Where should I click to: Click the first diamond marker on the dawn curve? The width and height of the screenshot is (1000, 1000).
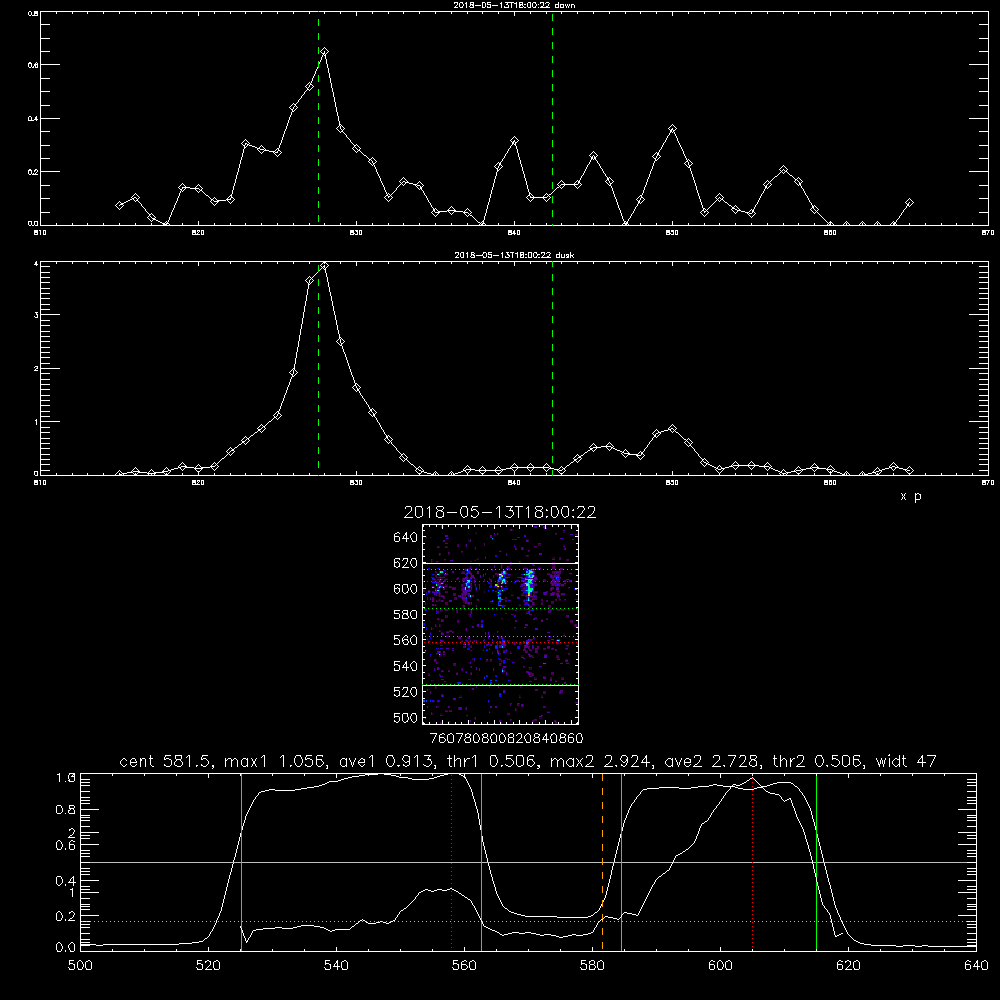[119, 205]
